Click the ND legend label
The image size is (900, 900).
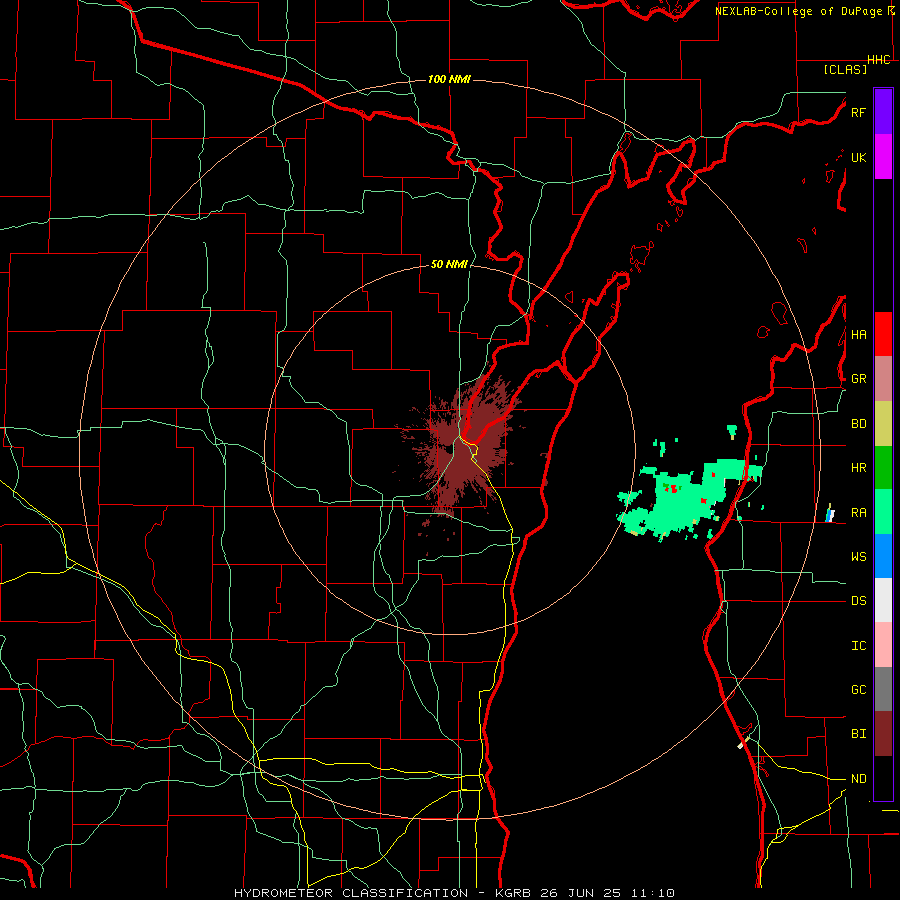pyautogui.click(x=858, y=779)
